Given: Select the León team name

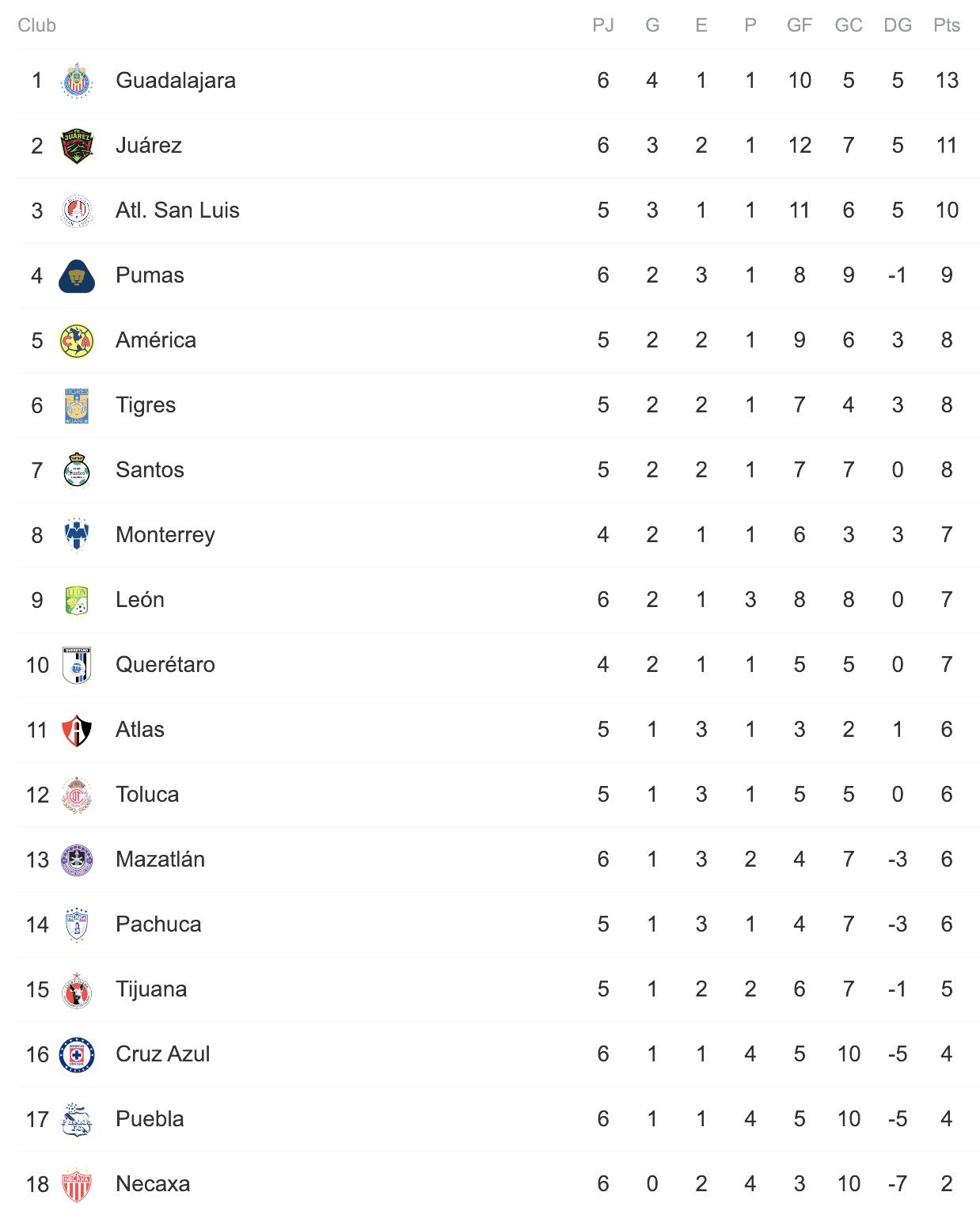Looking at the screenshot, I should 140,600.
